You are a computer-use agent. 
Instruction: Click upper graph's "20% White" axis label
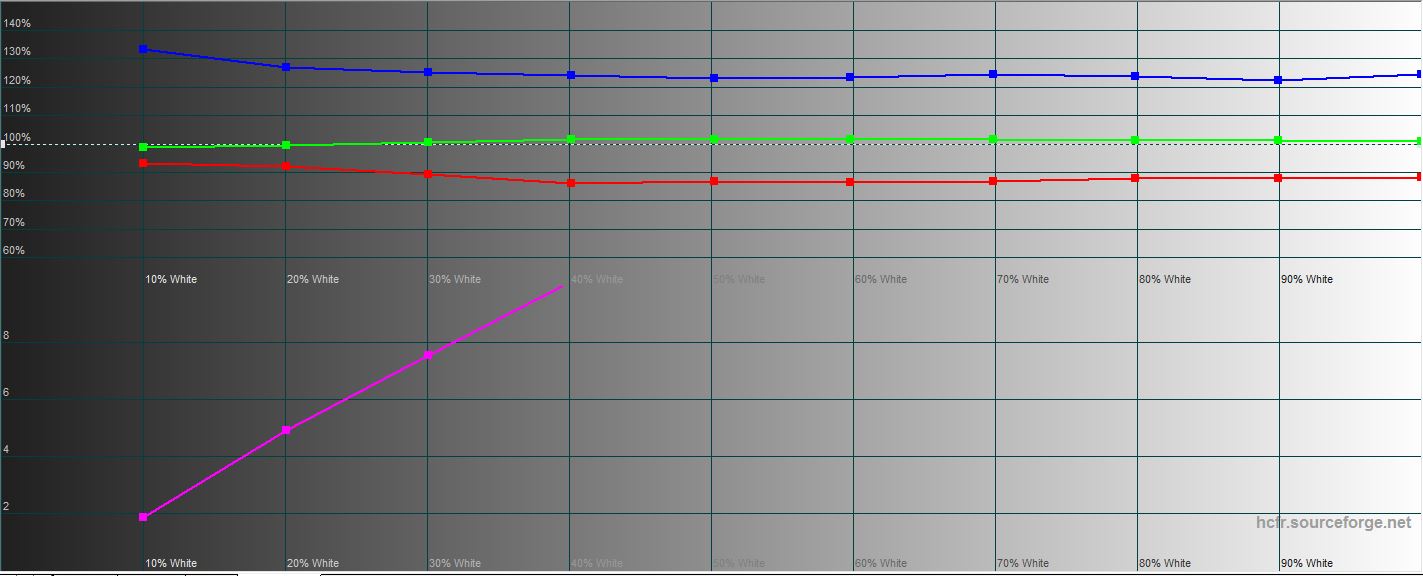[x=313, y=279]
